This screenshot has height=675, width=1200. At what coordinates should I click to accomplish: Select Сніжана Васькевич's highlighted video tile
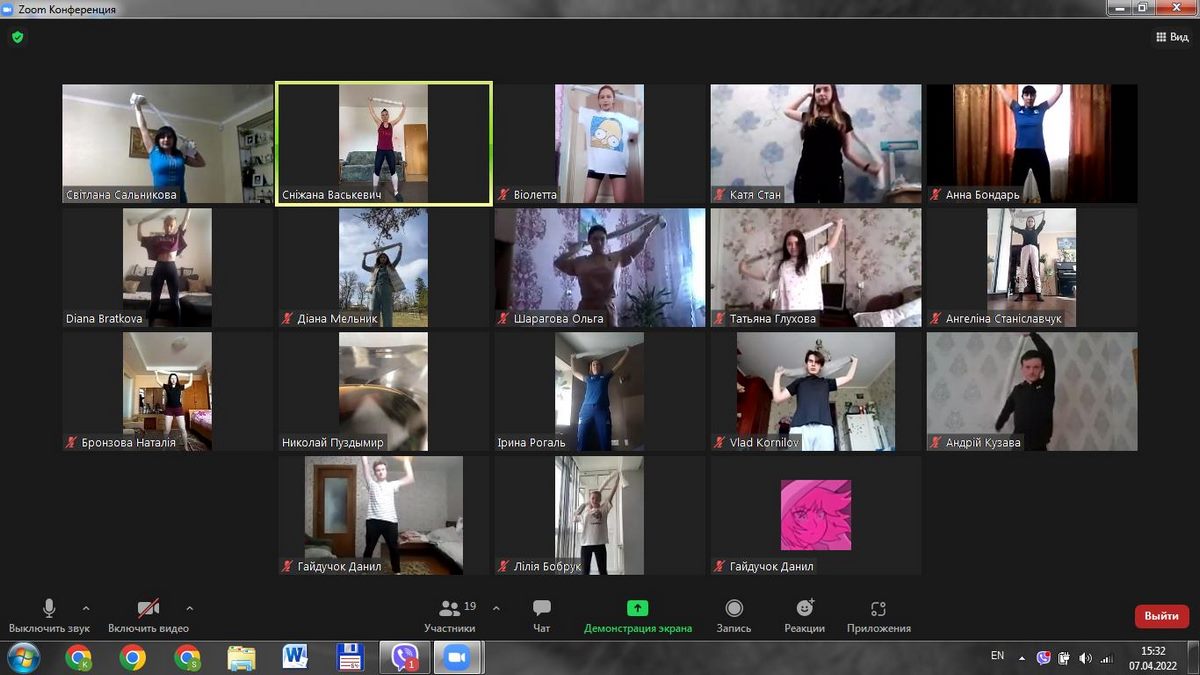pos(384,144)
